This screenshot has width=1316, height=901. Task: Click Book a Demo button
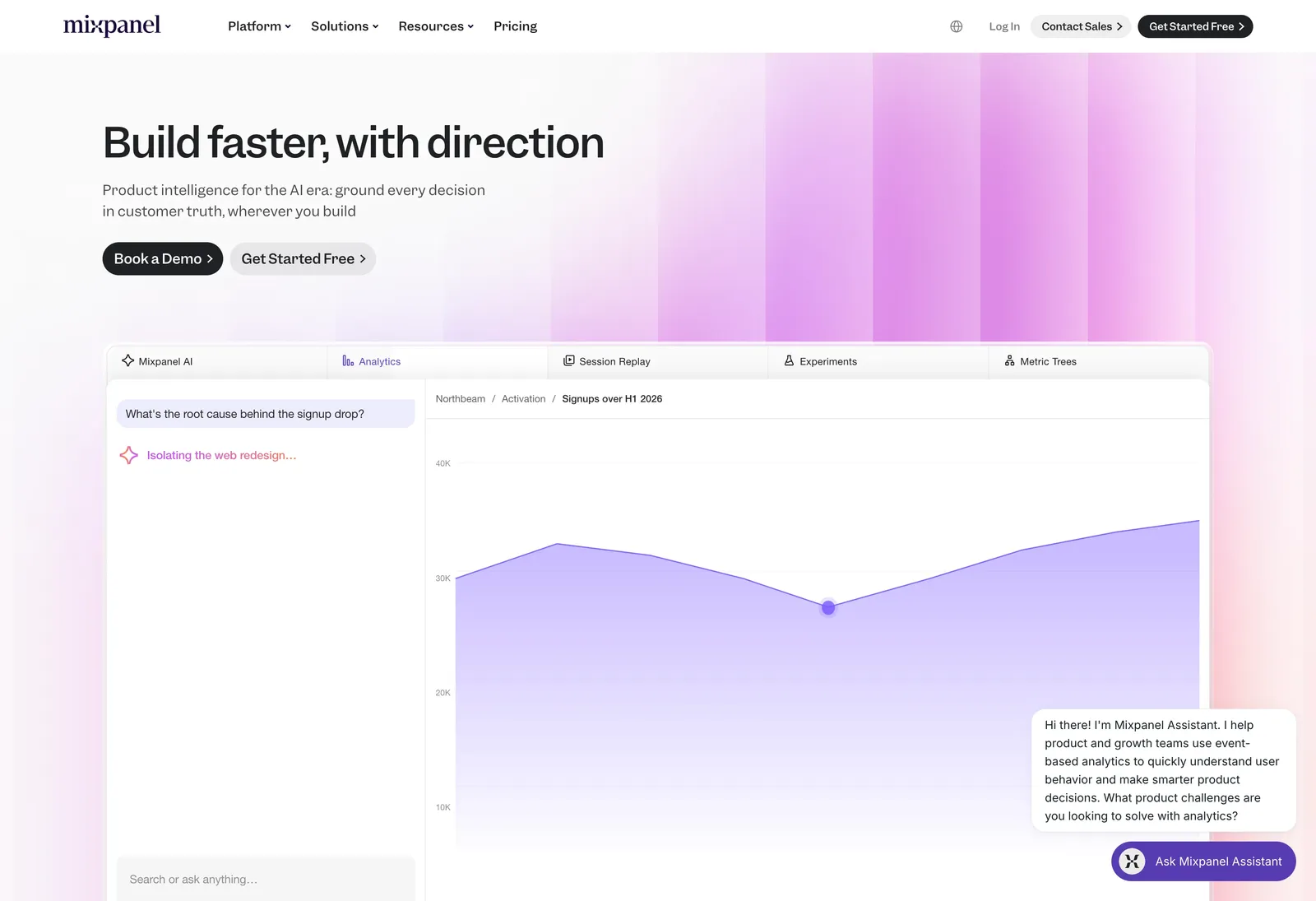pyautogui.click(x=163, y=258)
